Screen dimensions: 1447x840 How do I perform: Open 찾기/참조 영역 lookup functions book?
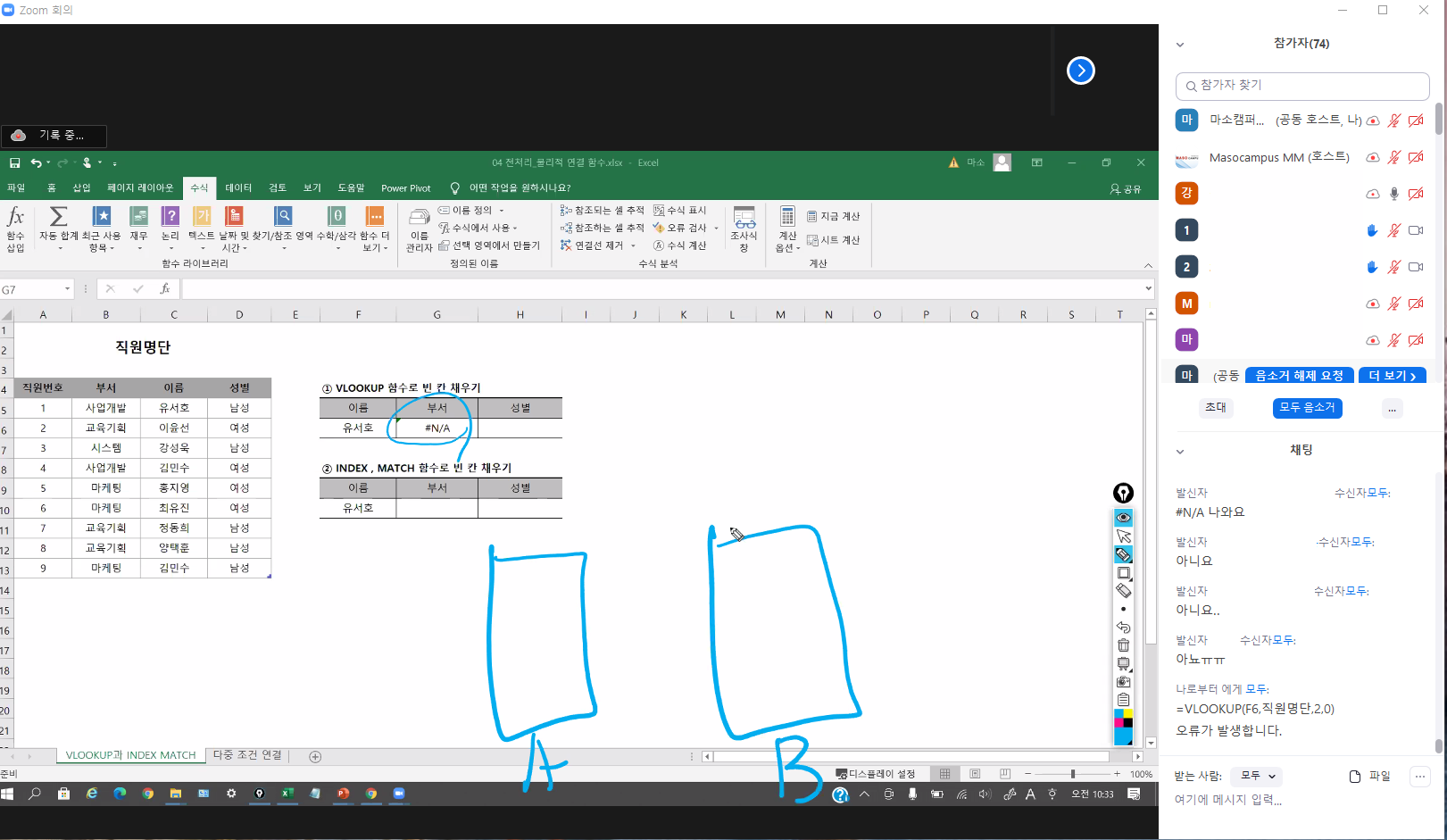click(283, 217)
